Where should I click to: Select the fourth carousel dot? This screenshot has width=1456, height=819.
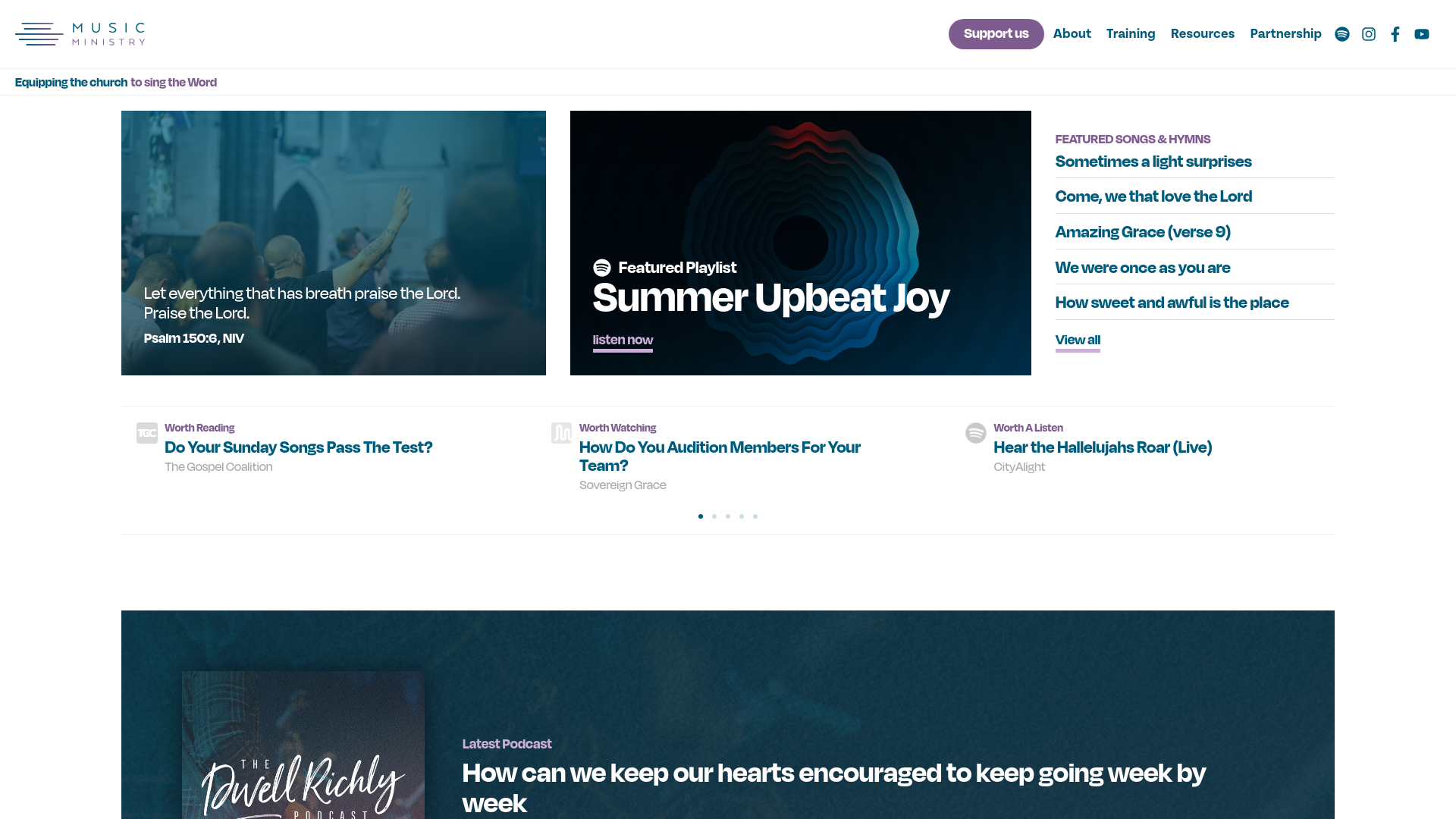(x=742, y=516)
